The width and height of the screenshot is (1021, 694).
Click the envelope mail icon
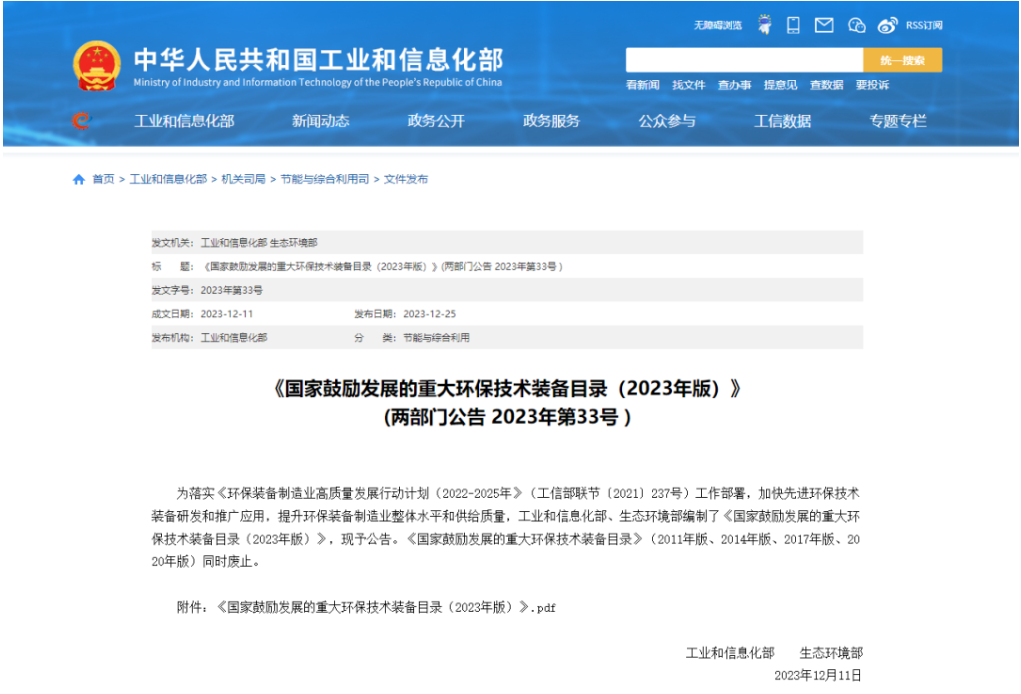pyautogui.click(x=824, y=25)
